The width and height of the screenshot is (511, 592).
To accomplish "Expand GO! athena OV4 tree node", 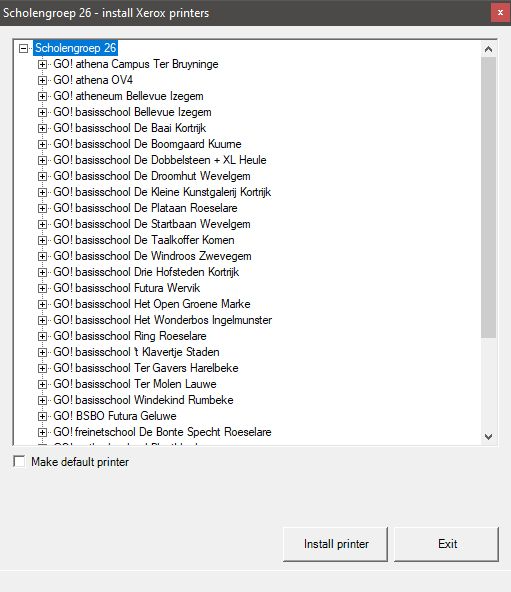I will pos(42,80).
